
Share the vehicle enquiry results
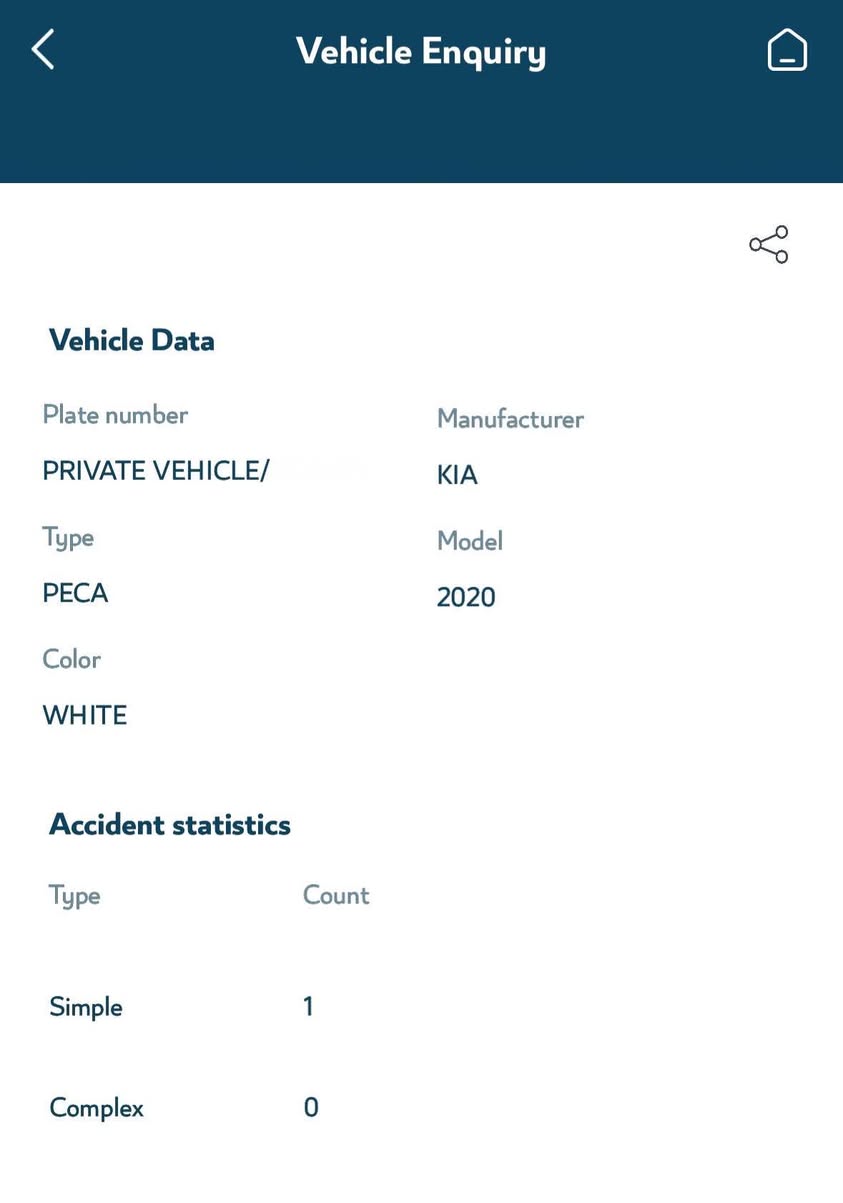pos(769,244)
